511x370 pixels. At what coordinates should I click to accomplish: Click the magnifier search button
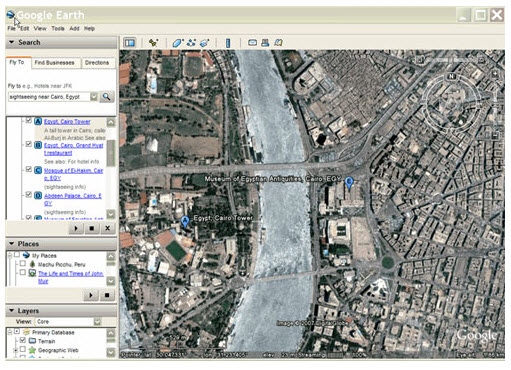[107, 97]
